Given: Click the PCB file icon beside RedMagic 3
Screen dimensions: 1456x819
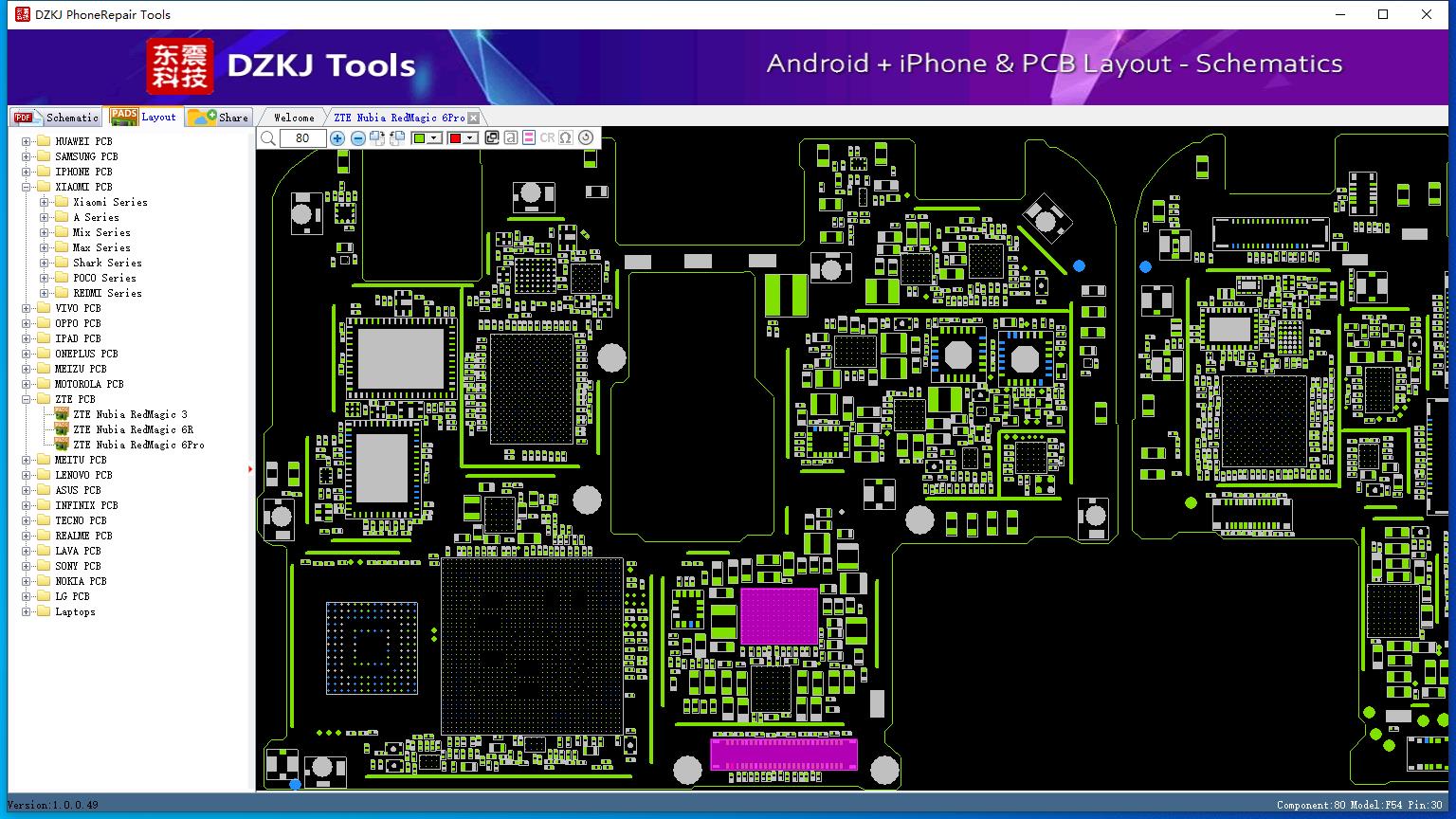Looking at the screenshot, I should click(x=62, y=414).
